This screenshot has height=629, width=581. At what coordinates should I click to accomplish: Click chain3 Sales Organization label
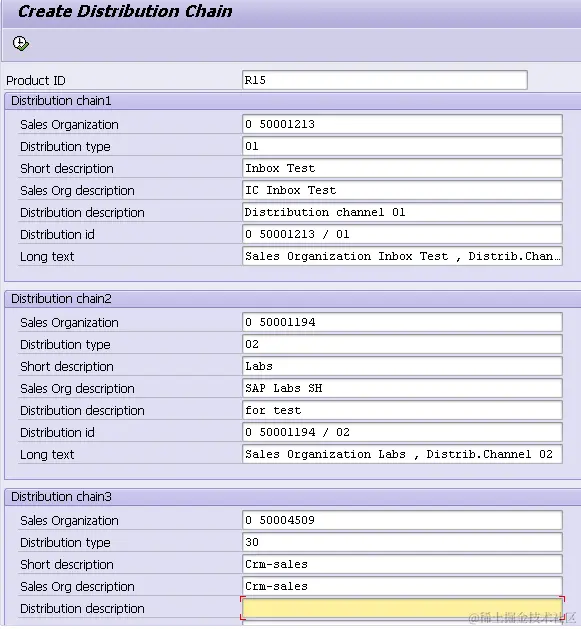click(x=69, y=521)
